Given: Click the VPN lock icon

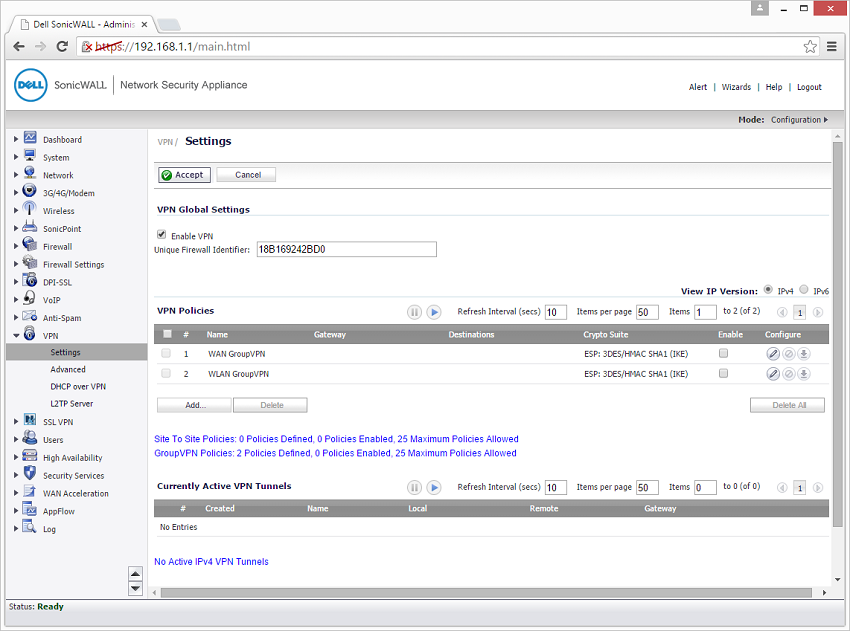Looking at the screenshot, I should point(30,334).
